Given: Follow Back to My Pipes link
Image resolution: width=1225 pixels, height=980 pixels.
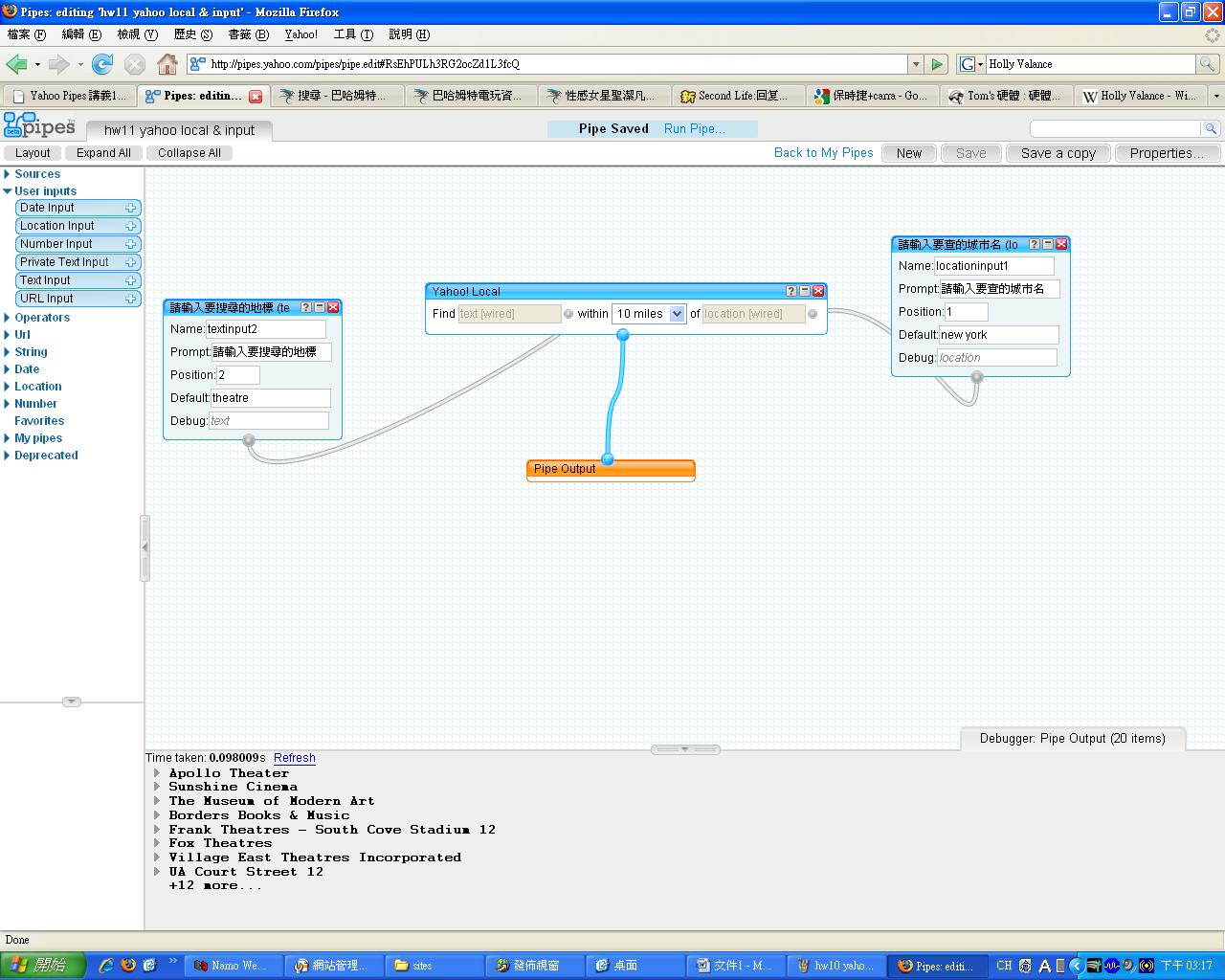Looking at the screenshot, I should click(824, 153).
